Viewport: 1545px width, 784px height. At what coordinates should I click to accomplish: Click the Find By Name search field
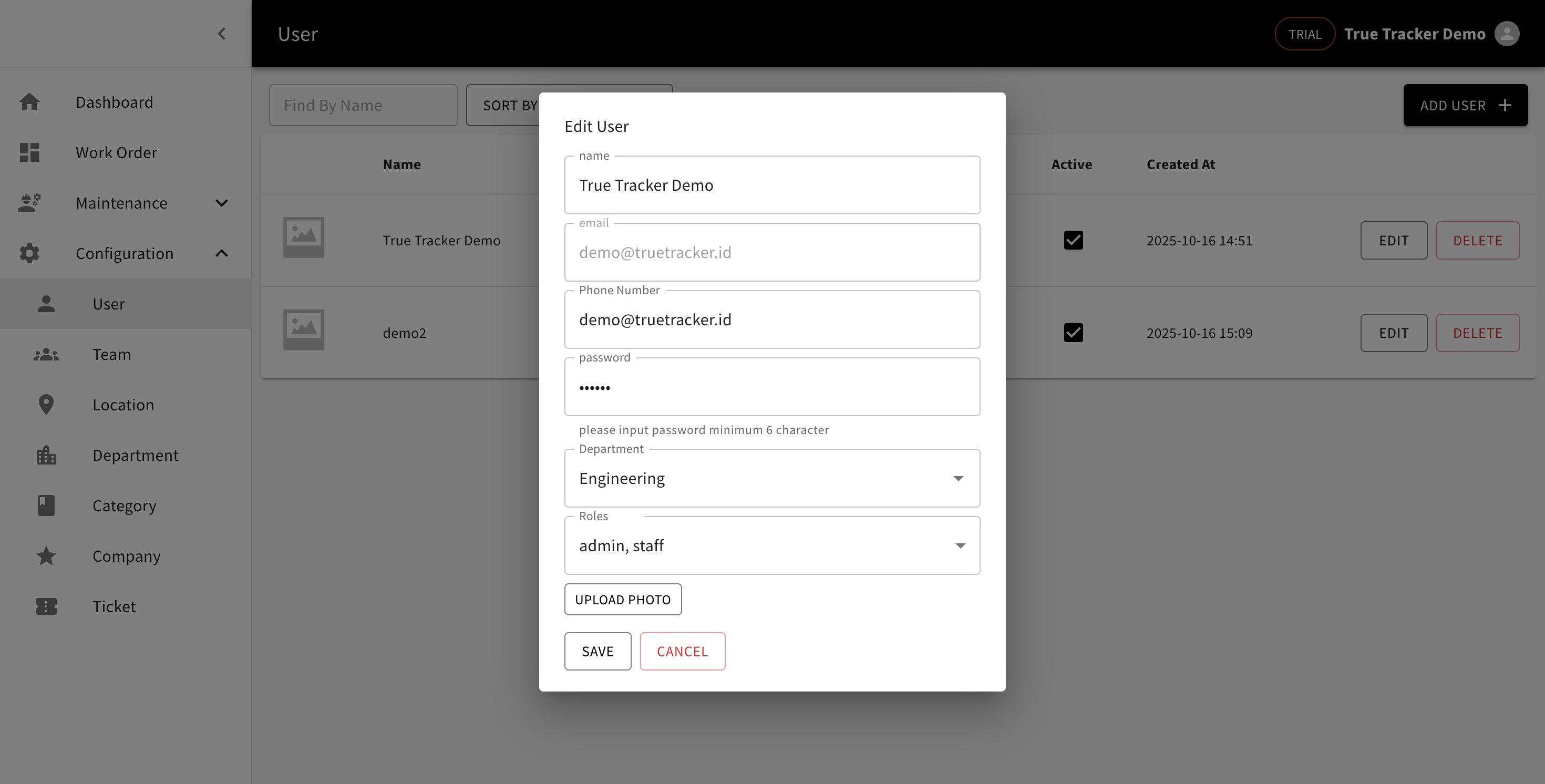363,105
